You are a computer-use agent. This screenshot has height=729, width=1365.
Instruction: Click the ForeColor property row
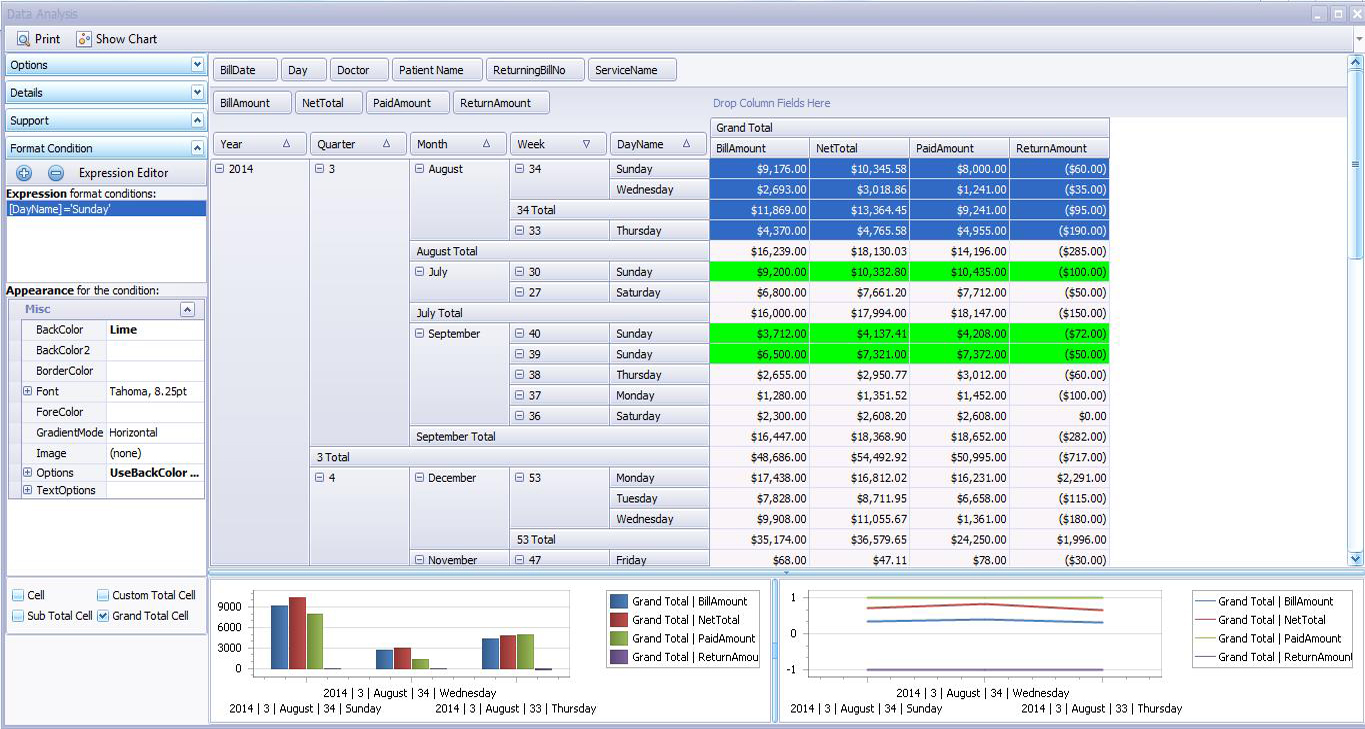point(113,412)
